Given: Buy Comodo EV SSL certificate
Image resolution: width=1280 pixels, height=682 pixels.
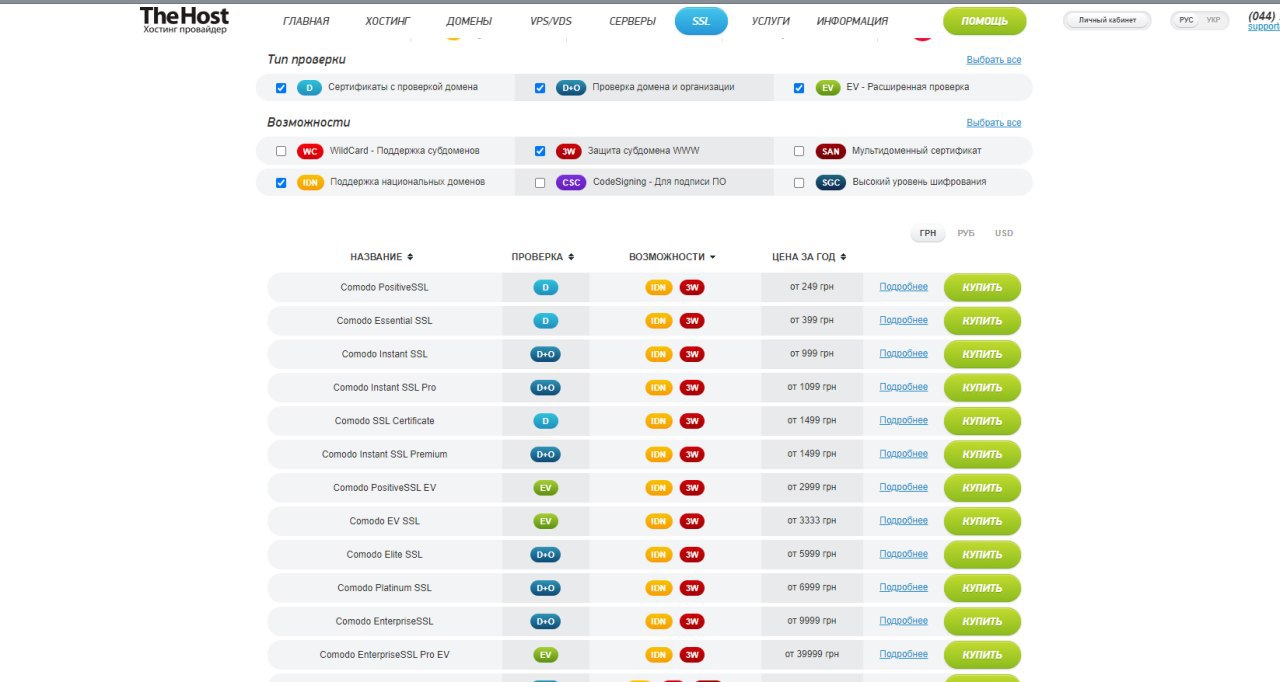Looking at the screenshot, I should [982, 521].
